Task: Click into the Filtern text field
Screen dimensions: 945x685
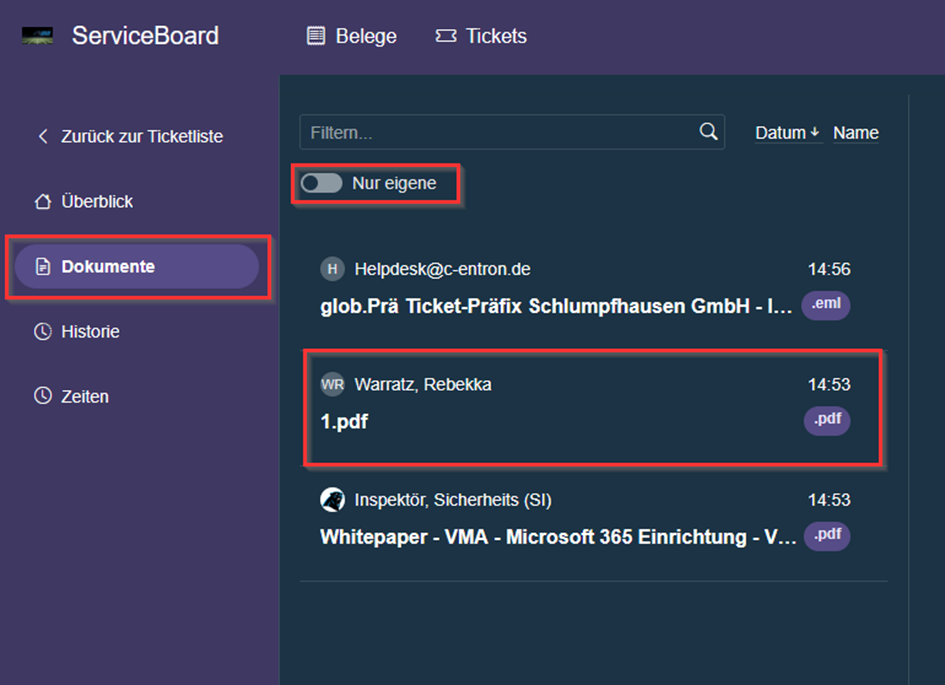Action: pos(500,132)
